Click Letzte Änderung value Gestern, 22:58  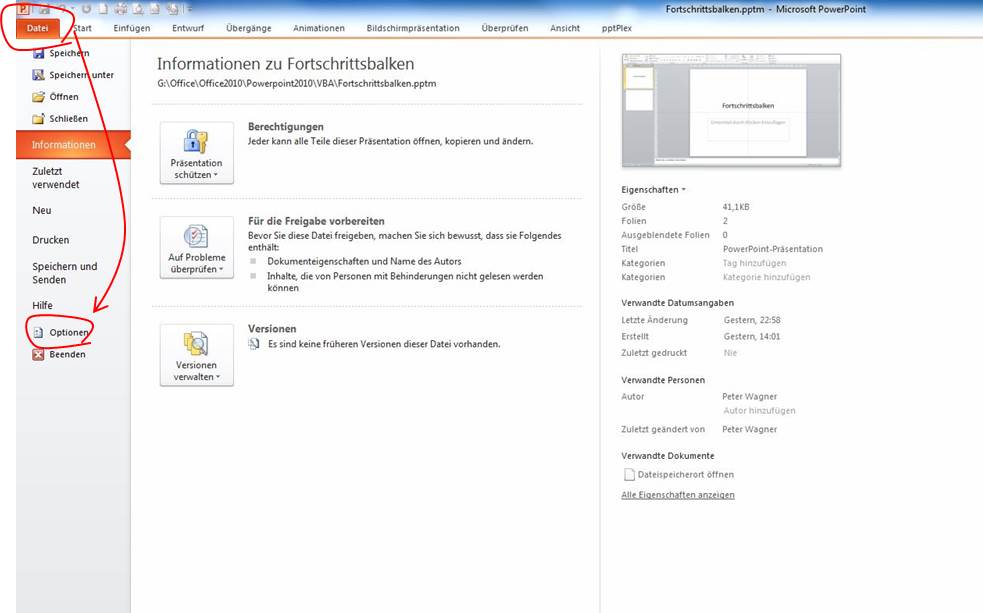(x=752, y=320)
